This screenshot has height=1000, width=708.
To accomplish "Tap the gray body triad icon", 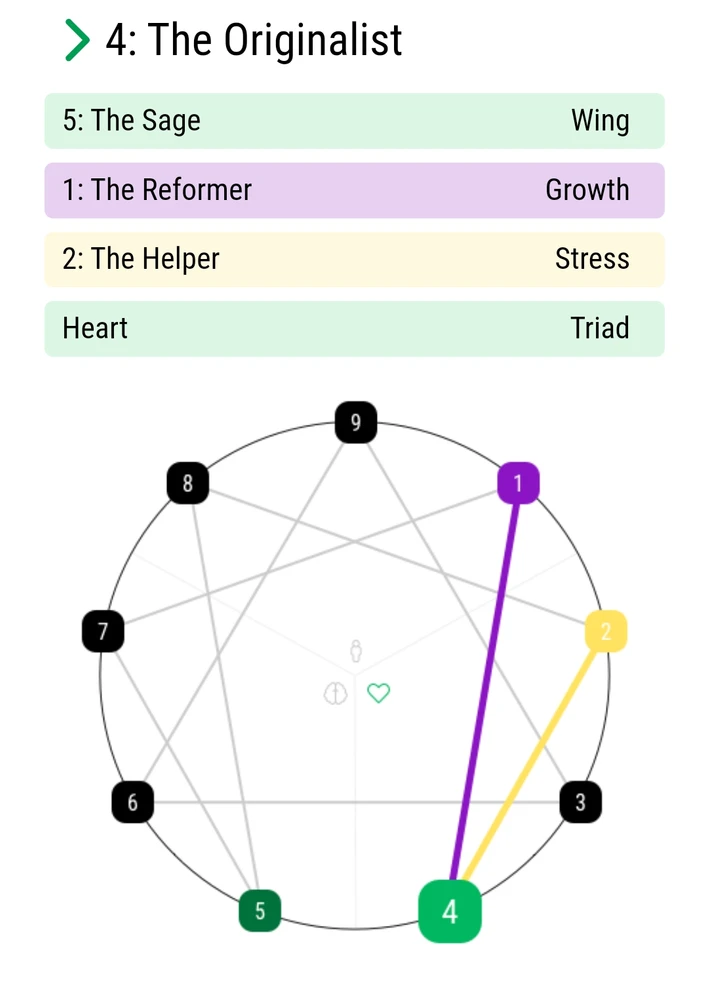I will tap(356, 651).
